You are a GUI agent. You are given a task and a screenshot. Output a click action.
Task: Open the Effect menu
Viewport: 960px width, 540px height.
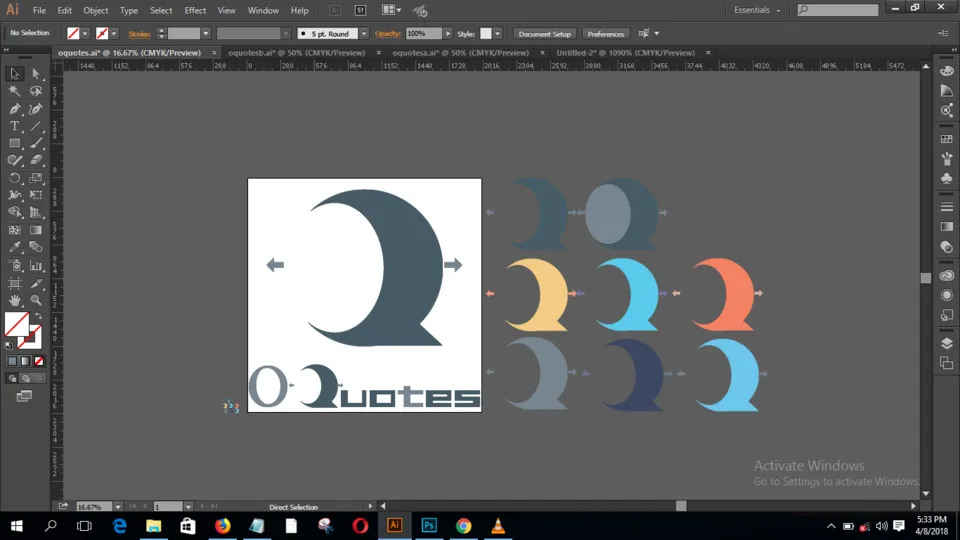pos(195,10)
